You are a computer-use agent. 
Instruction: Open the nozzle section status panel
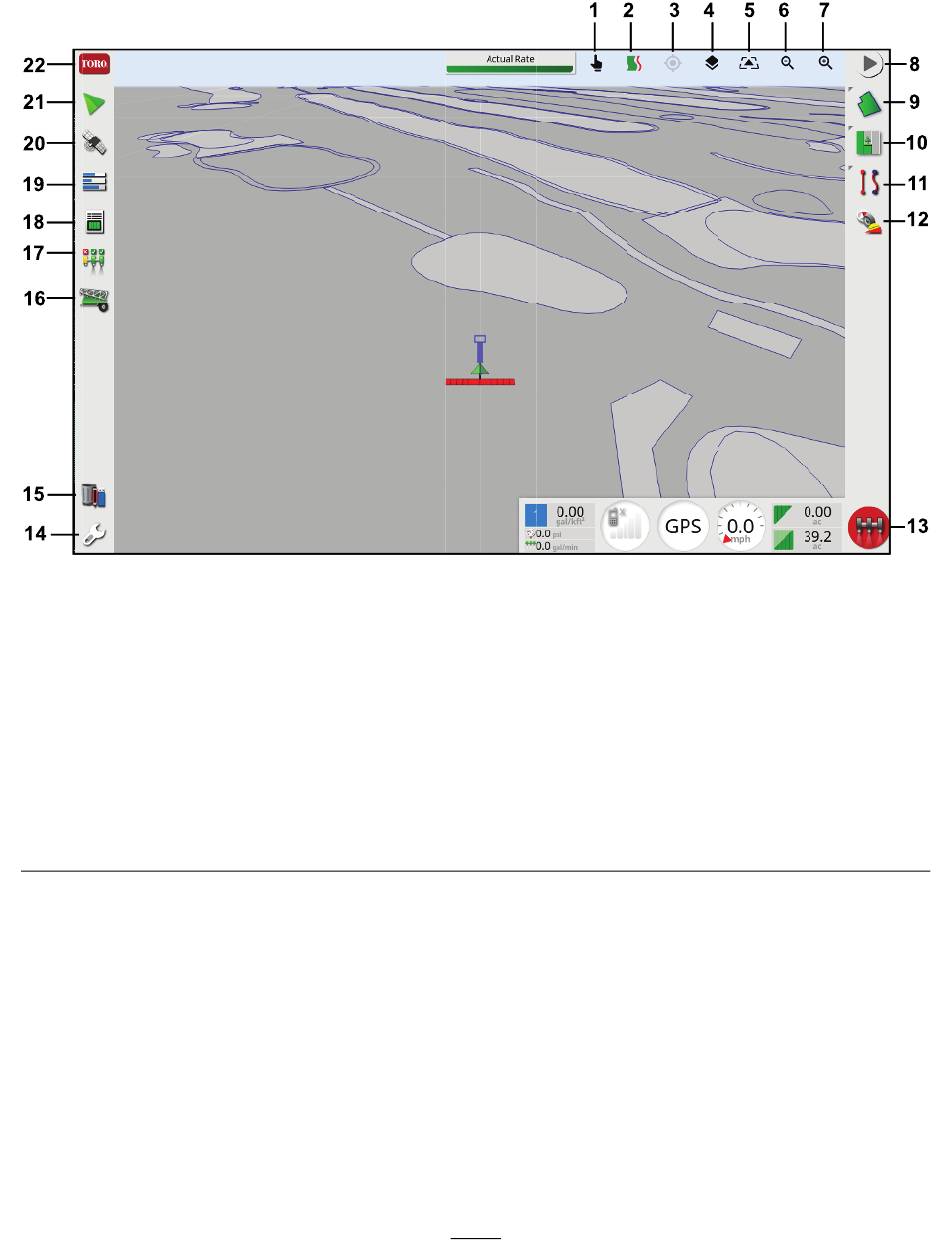click(x=95, y=256)
